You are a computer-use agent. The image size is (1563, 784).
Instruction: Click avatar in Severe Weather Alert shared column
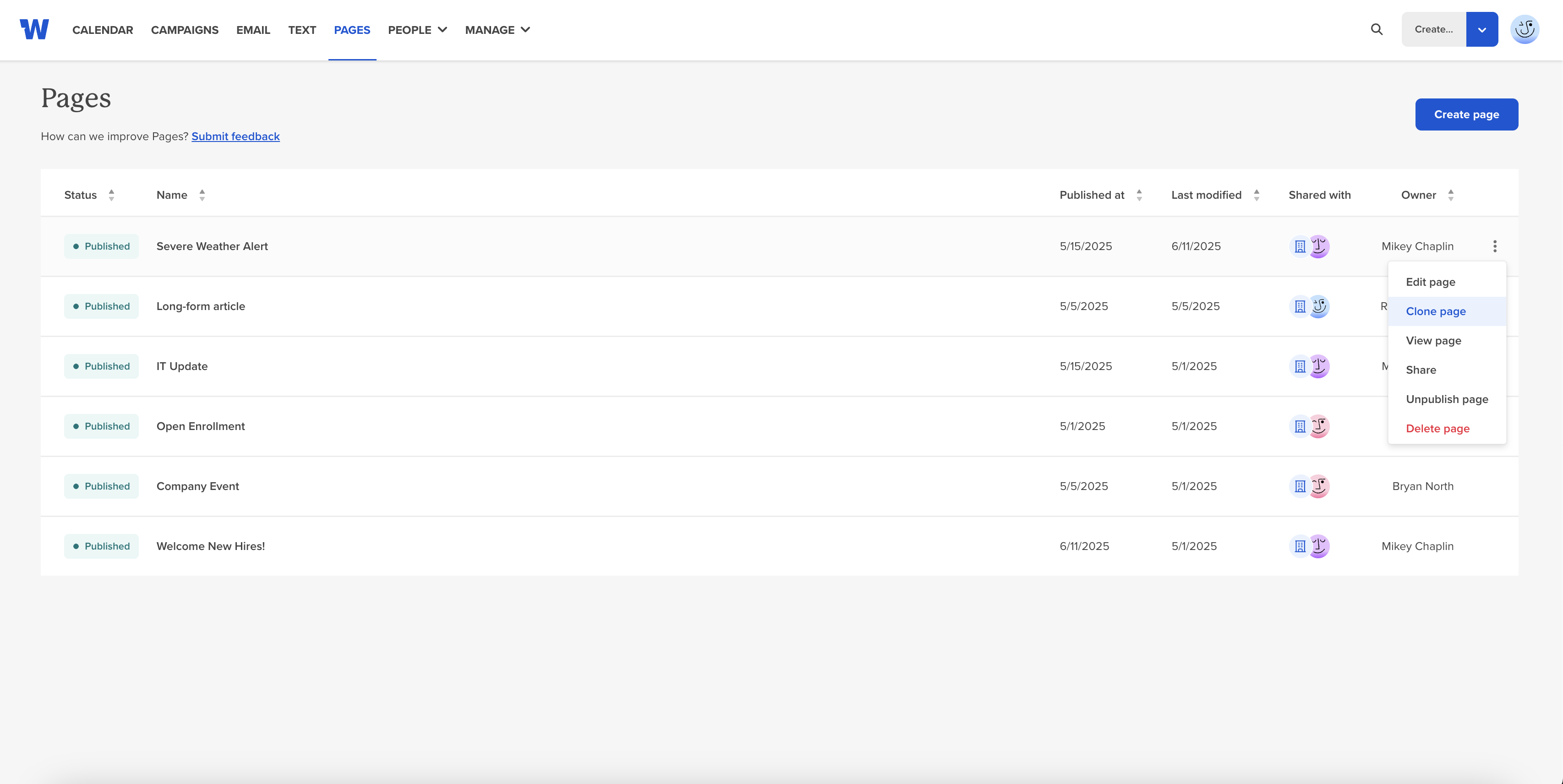[1318, 246]
